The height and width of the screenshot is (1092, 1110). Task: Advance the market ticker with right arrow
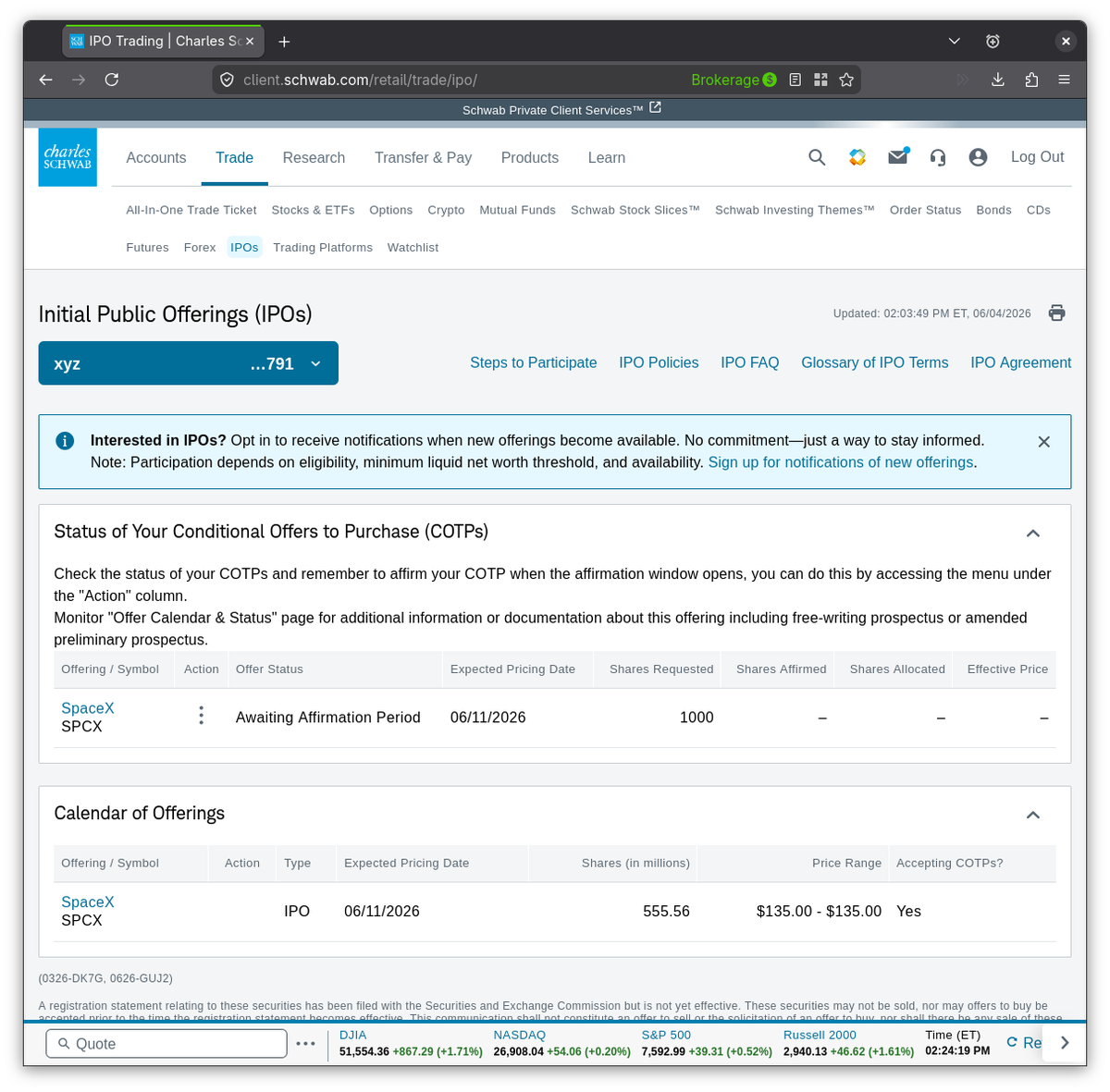tap(1065, 1043)
